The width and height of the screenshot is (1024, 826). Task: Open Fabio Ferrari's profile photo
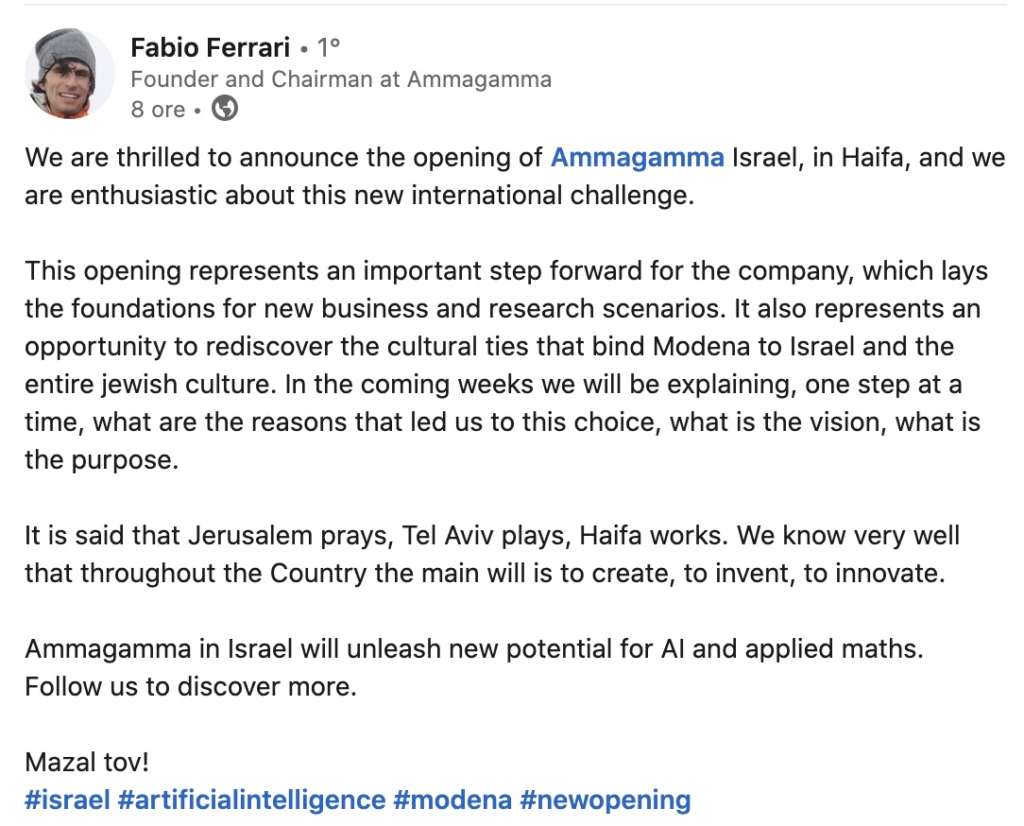click(70, 73)
